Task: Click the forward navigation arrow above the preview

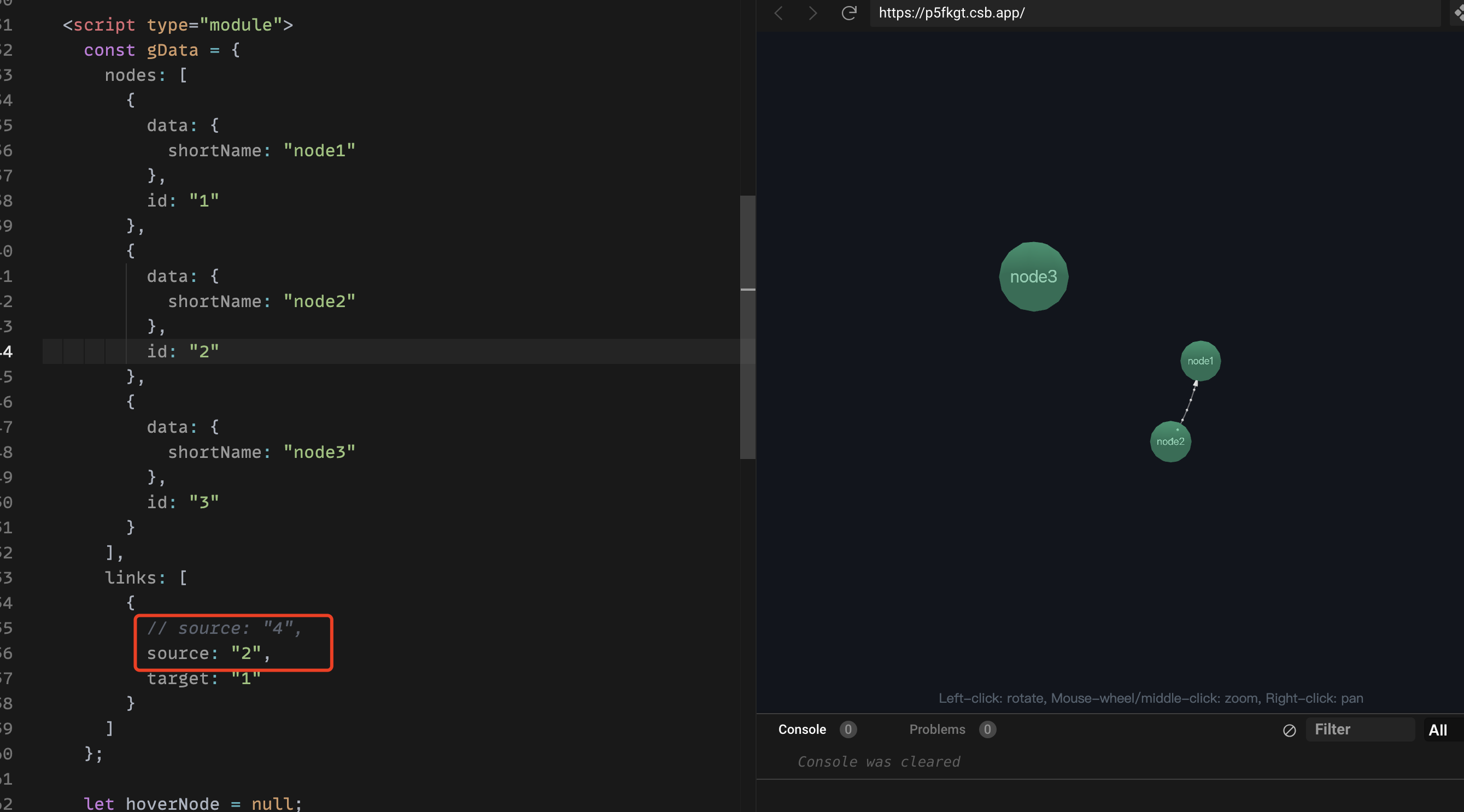Action: [x=812, y=13]
